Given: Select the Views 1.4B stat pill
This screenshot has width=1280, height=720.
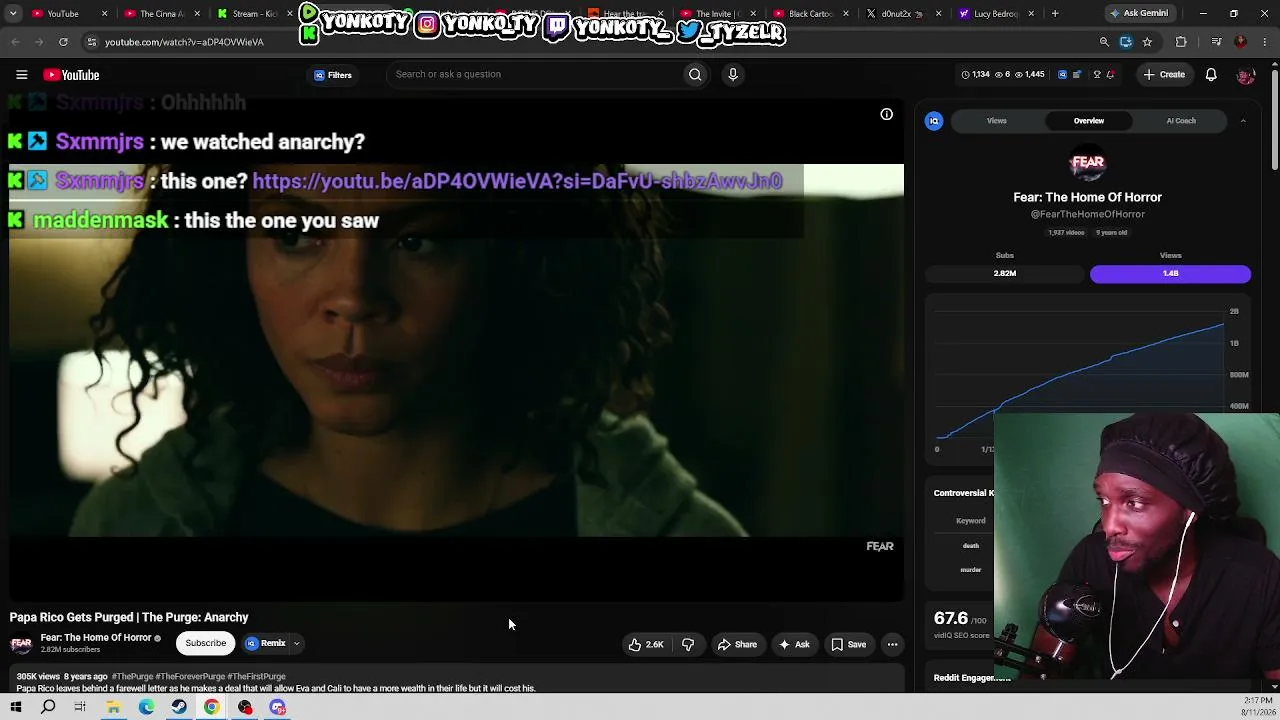Looking at the screenshot, I should [1170, 273].
